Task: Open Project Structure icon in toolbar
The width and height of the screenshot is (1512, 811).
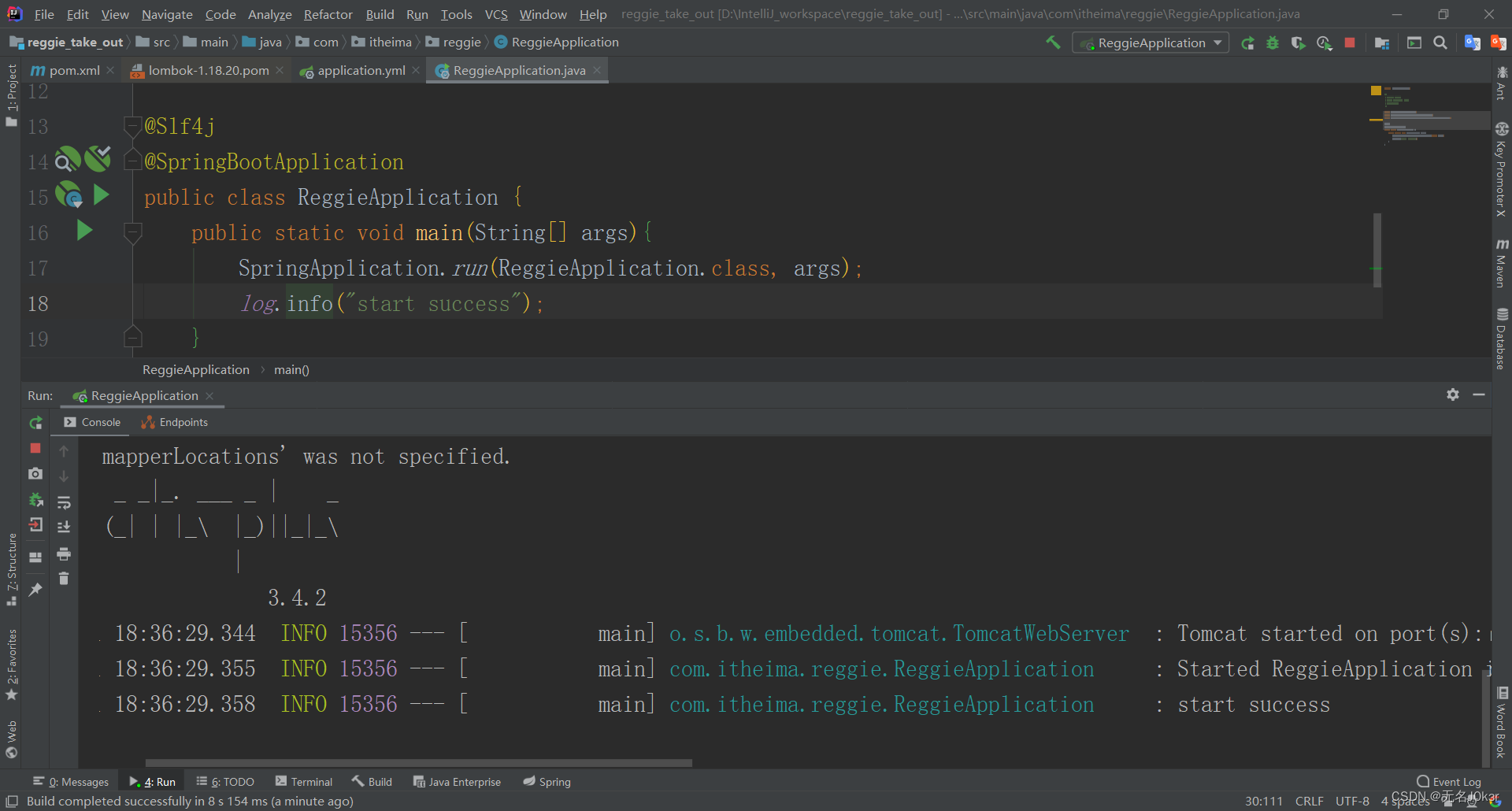Action: tap(1382, 43)
